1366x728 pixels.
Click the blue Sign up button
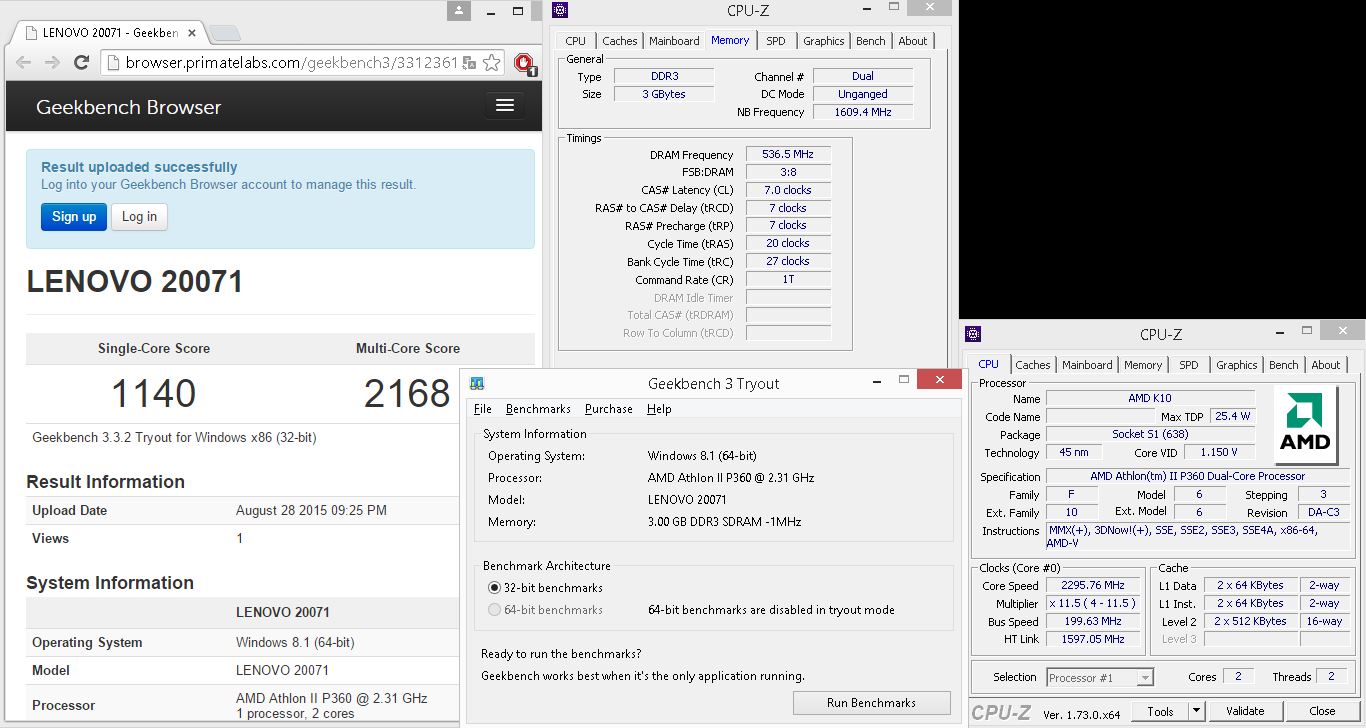pyautogui.click(x=74, y=217)
